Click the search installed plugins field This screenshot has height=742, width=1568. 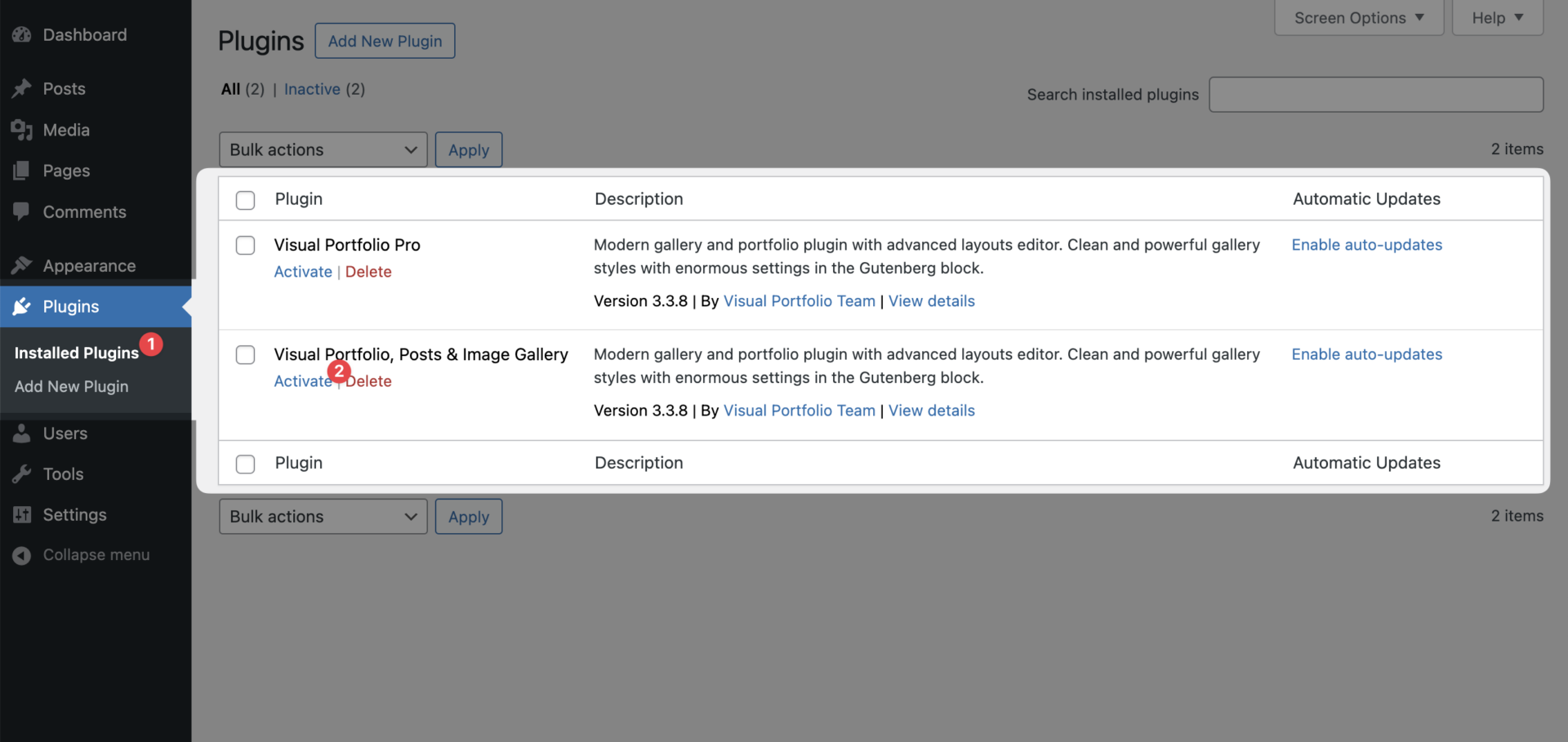(x=1375, y=94)
